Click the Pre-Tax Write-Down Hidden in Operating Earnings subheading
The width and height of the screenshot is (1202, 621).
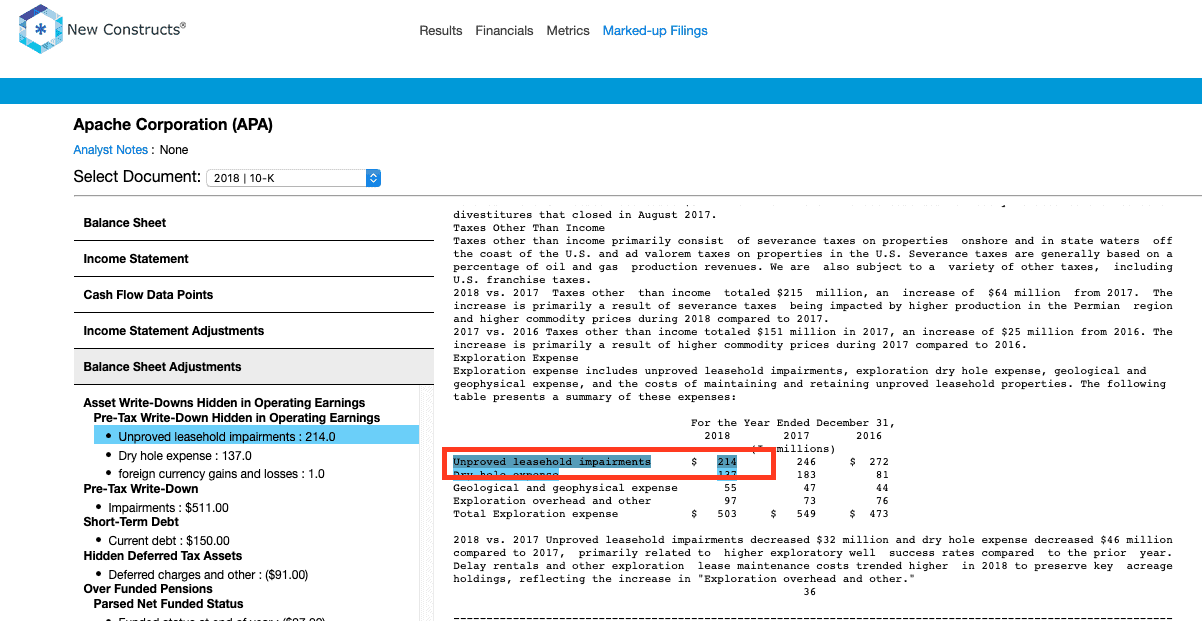(x=237, y=418)
